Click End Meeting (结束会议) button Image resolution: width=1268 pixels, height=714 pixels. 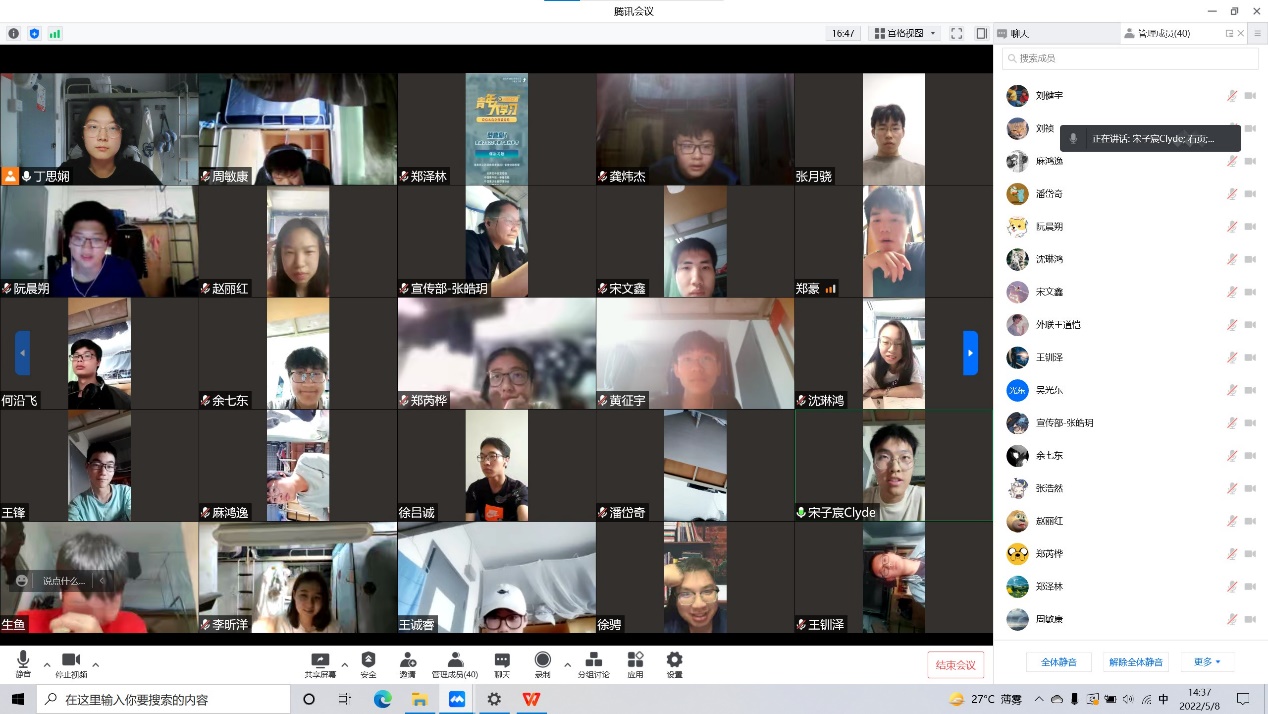click(x=955, y=665)
